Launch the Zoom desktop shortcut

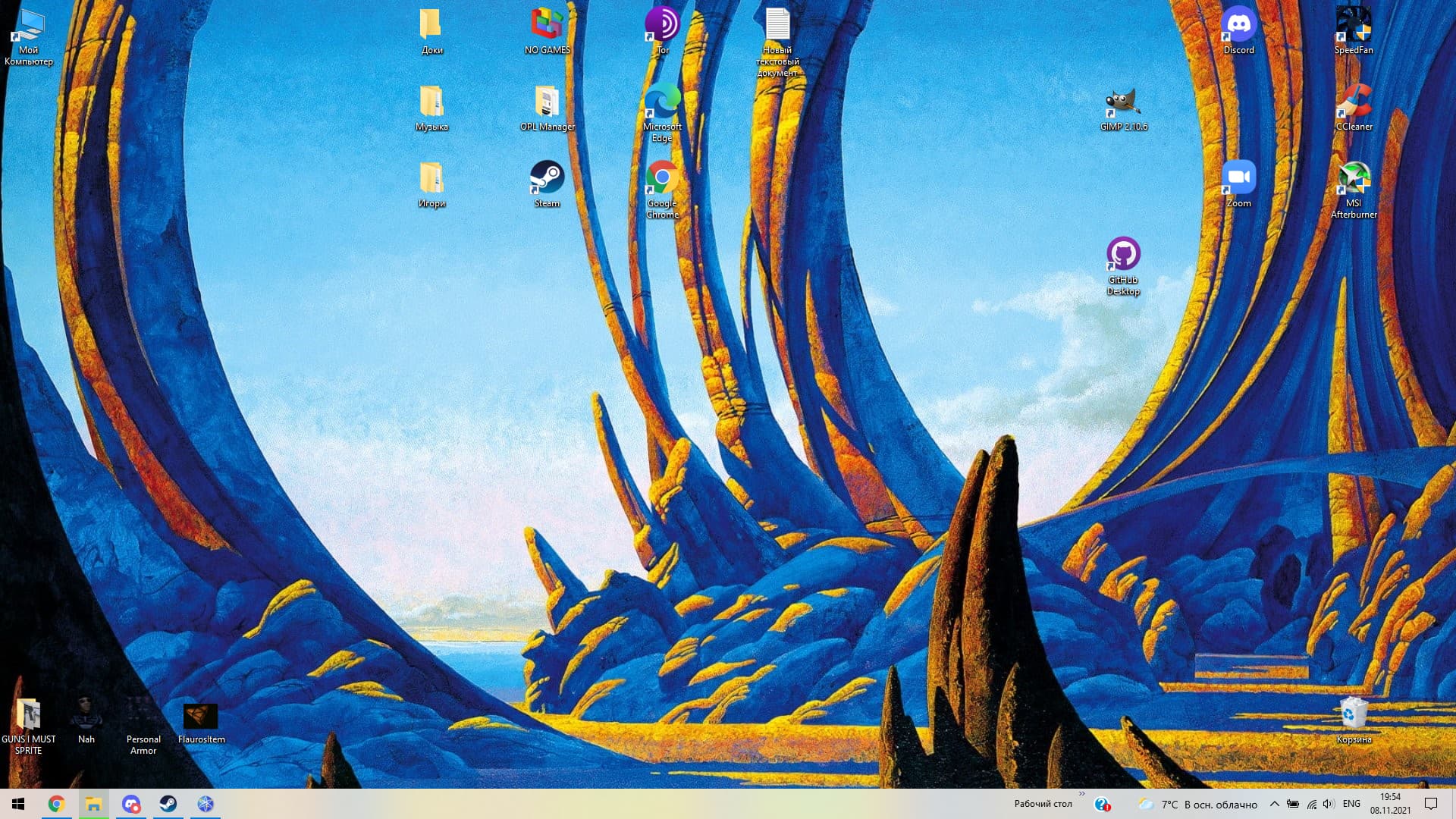(1238, 184)
